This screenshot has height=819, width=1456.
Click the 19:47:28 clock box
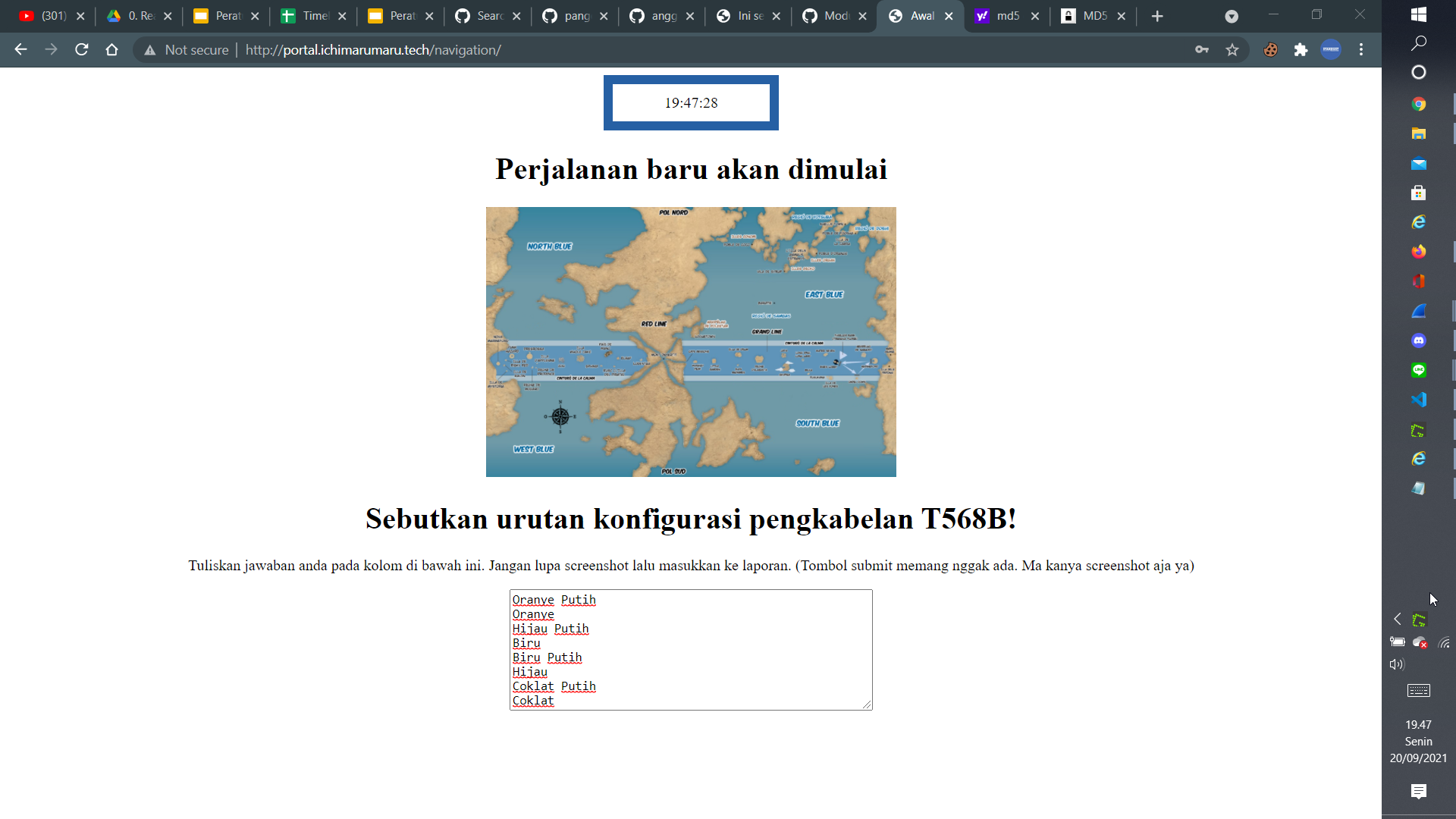click(691, 102)
